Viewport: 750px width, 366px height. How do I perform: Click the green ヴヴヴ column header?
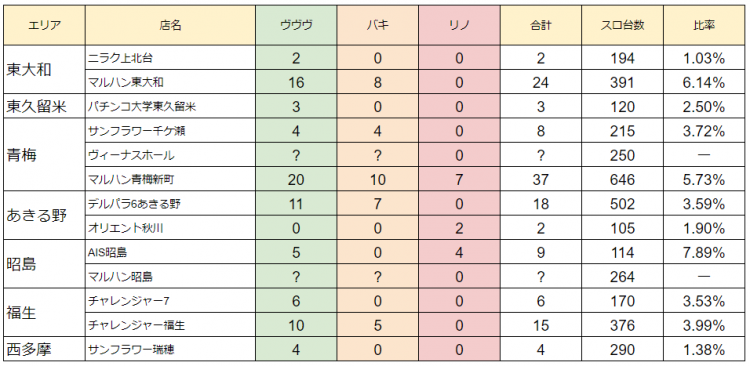(x=296, y=26)
